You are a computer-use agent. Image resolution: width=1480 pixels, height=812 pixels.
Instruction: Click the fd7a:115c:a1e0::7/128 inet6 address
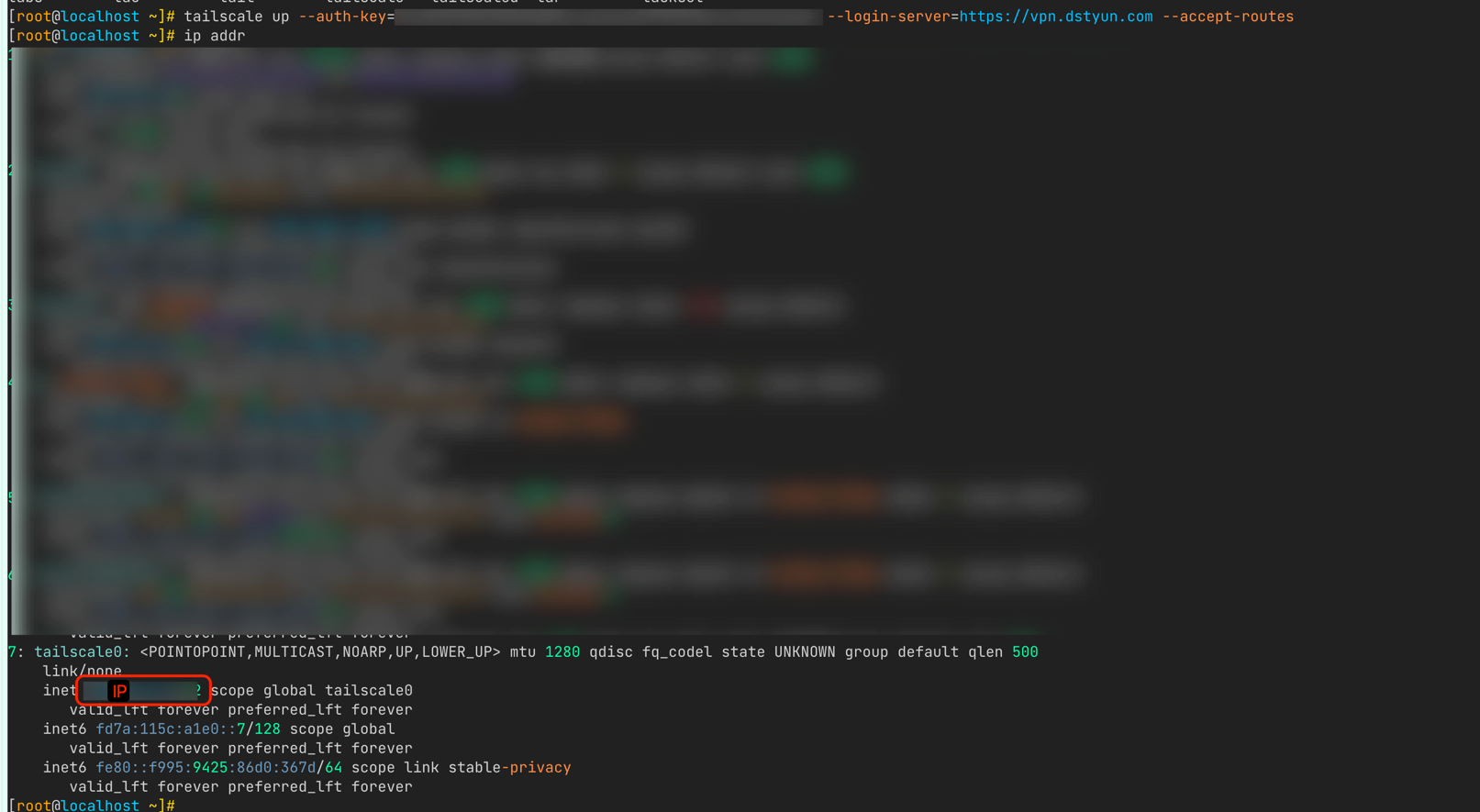187,729
